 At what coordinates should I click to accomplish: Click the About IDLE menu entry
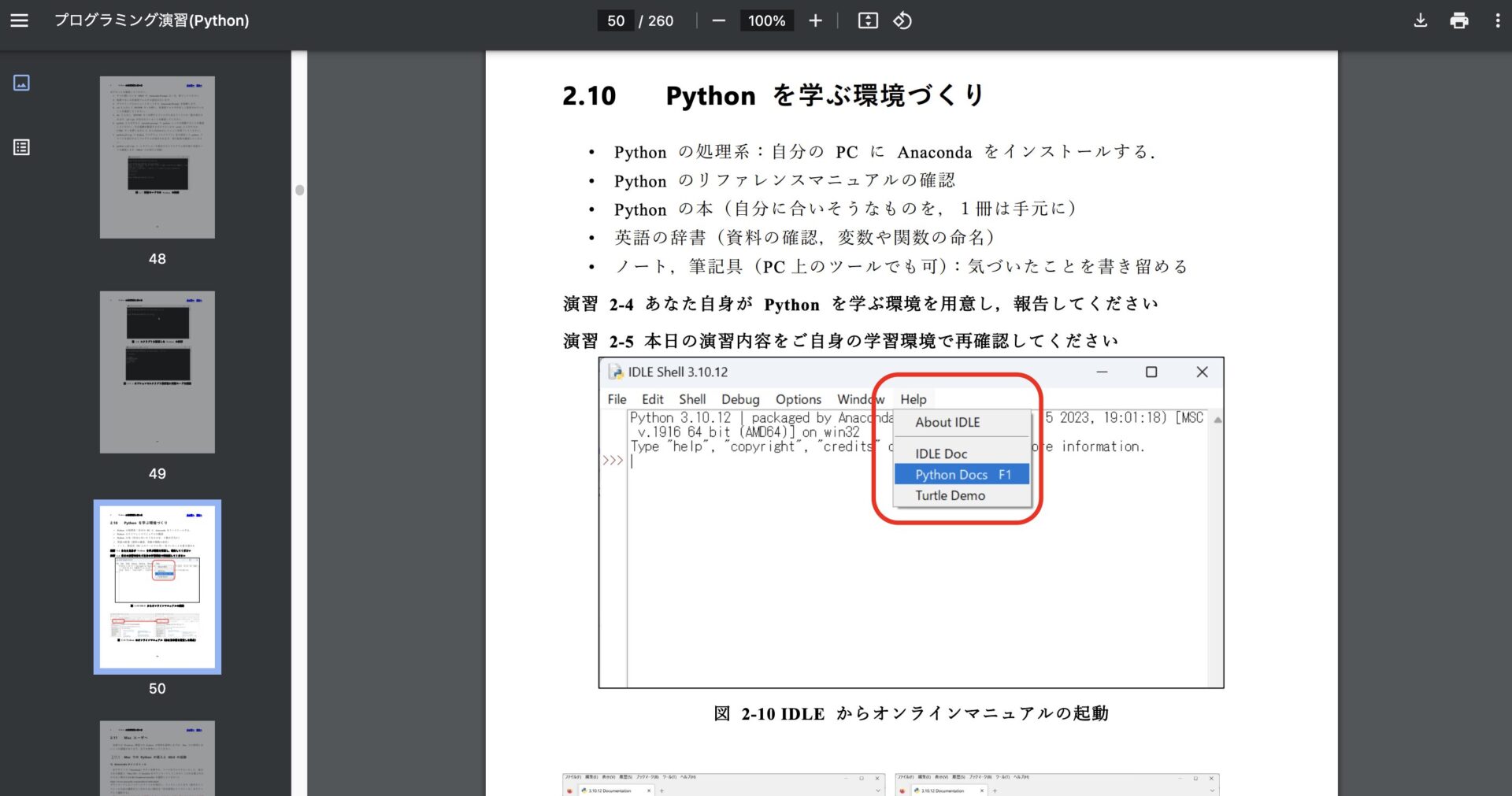click(x=947, y=422)
